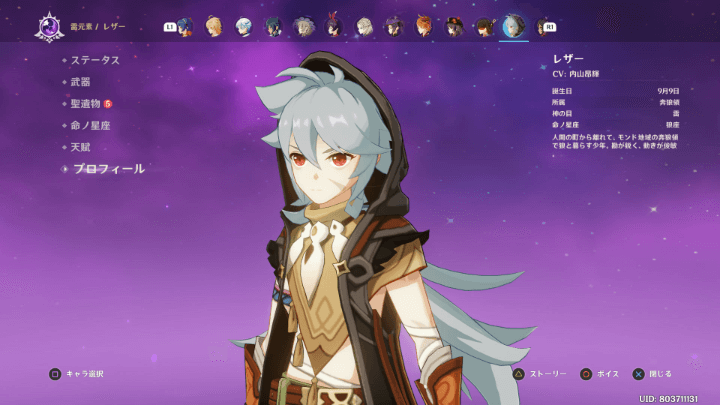Click the 神の目 label
Image resolution: width=720 pixels, height=405 pixels.
click(x=562, y=113)
